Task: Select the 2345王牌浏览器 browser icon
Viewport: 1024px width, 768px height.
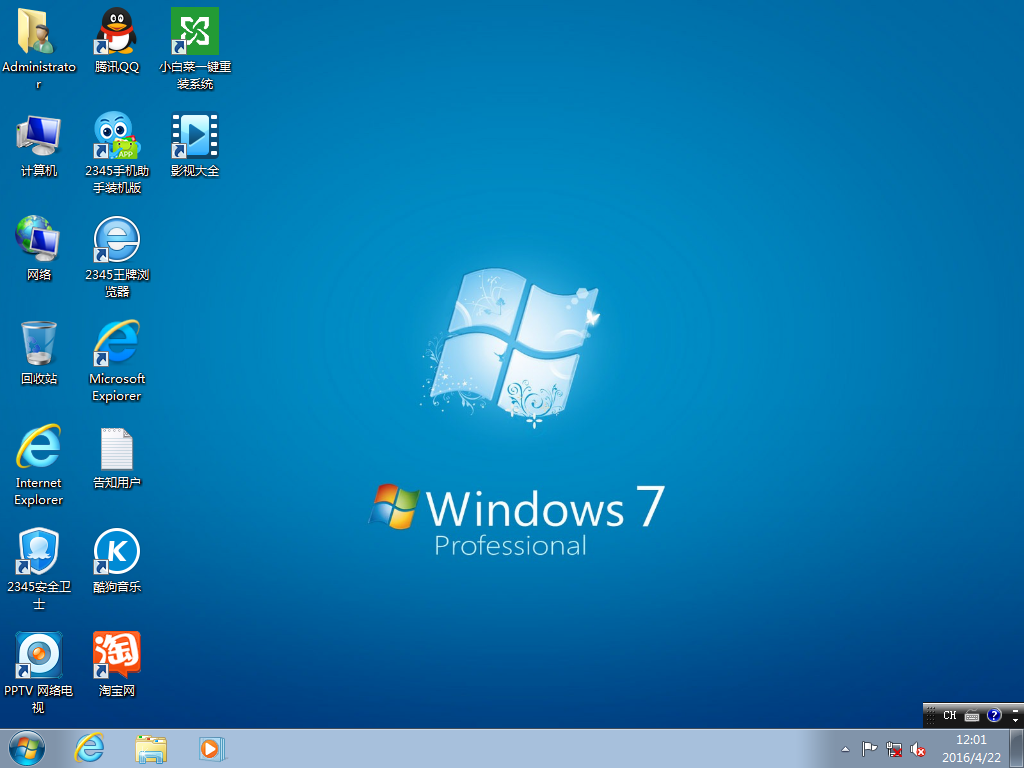Action: (117, 241)
